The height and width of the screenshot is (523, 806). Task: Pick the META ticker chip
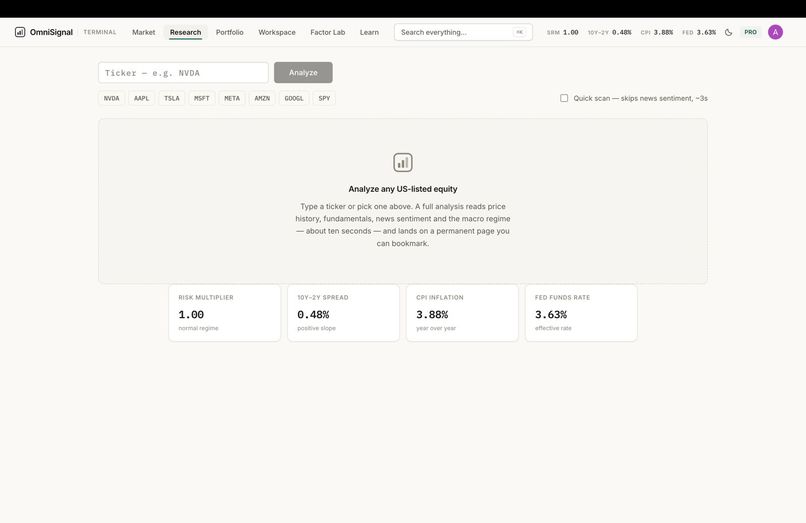(x=232, y=98)
